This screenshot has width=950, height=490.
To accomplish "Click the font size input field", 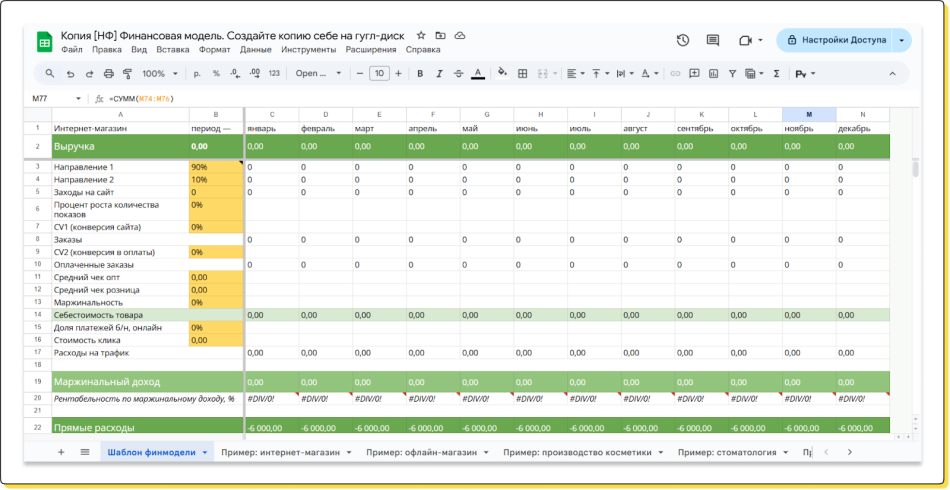I will (x=379, y=74).
